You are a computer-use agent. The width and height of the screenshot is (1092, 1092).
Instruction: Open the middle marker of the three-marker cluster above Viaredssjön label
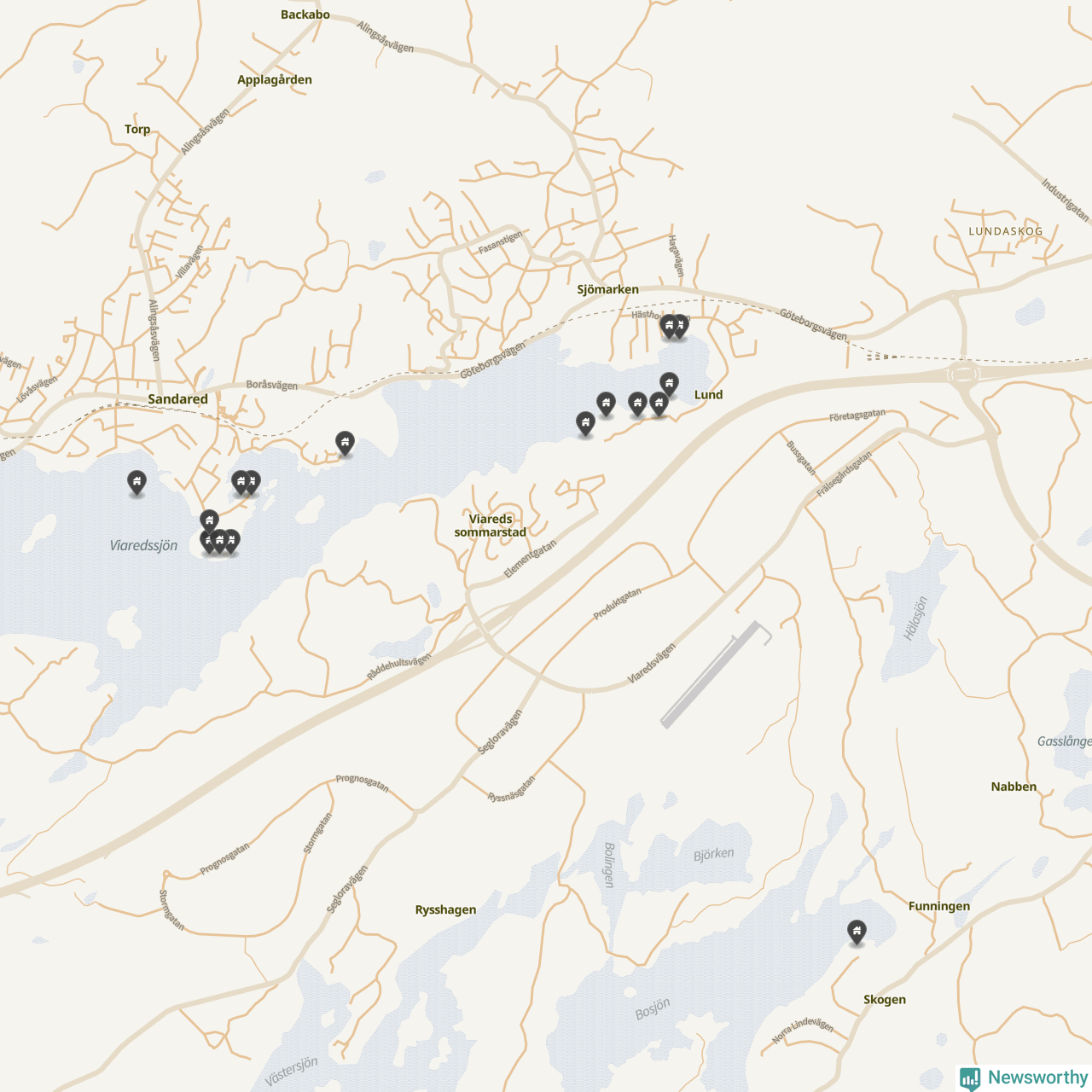tap(219, 541)
